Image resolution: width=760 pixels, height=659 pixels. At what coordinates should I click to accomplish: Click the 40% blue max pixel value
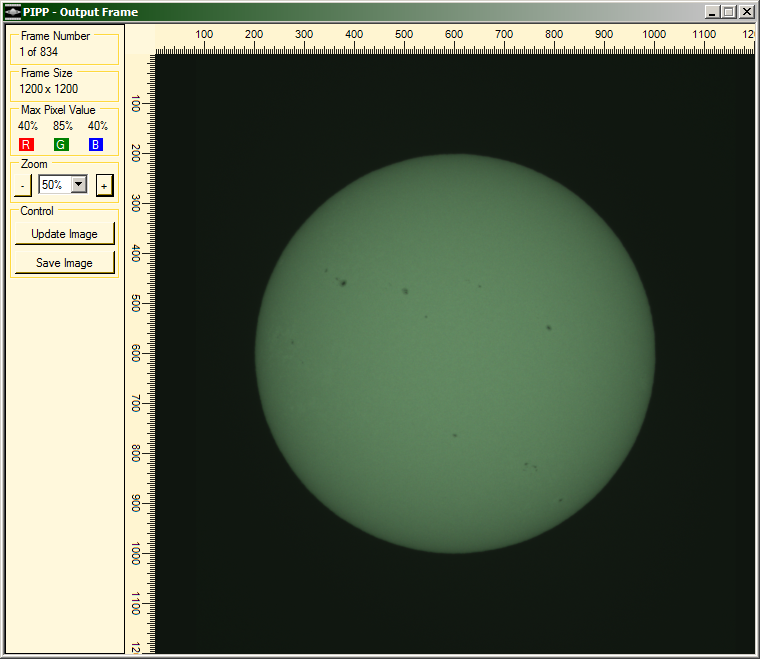pyautogui.click(x=98, y=126)
